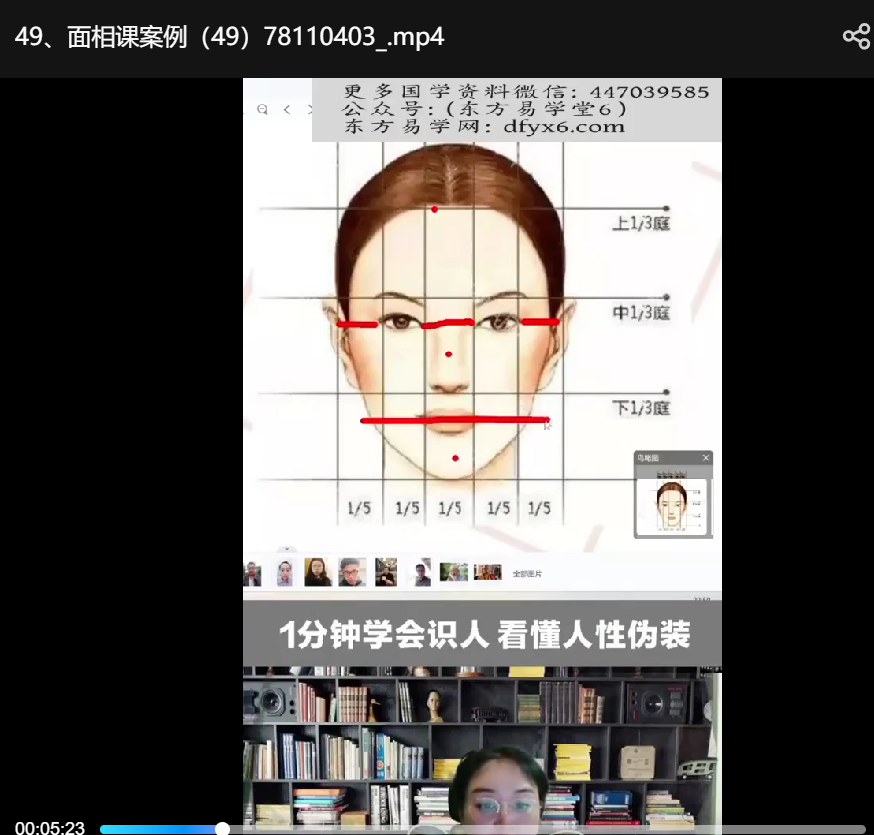Click the 1分钟学会识人 caption banner
The image size is (874, 835).
click(482, 634)
